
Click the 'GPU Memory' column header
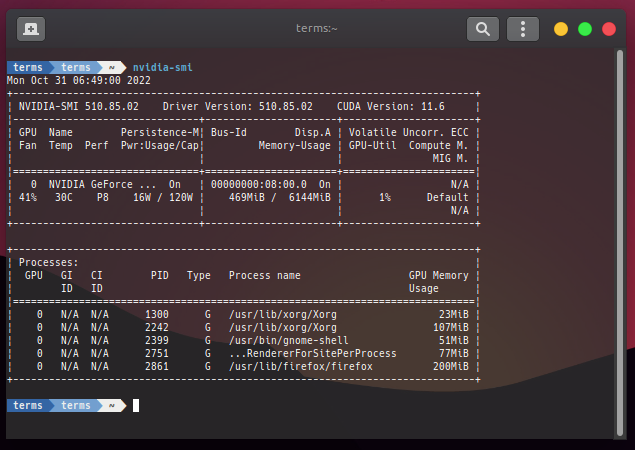[439, 275]
